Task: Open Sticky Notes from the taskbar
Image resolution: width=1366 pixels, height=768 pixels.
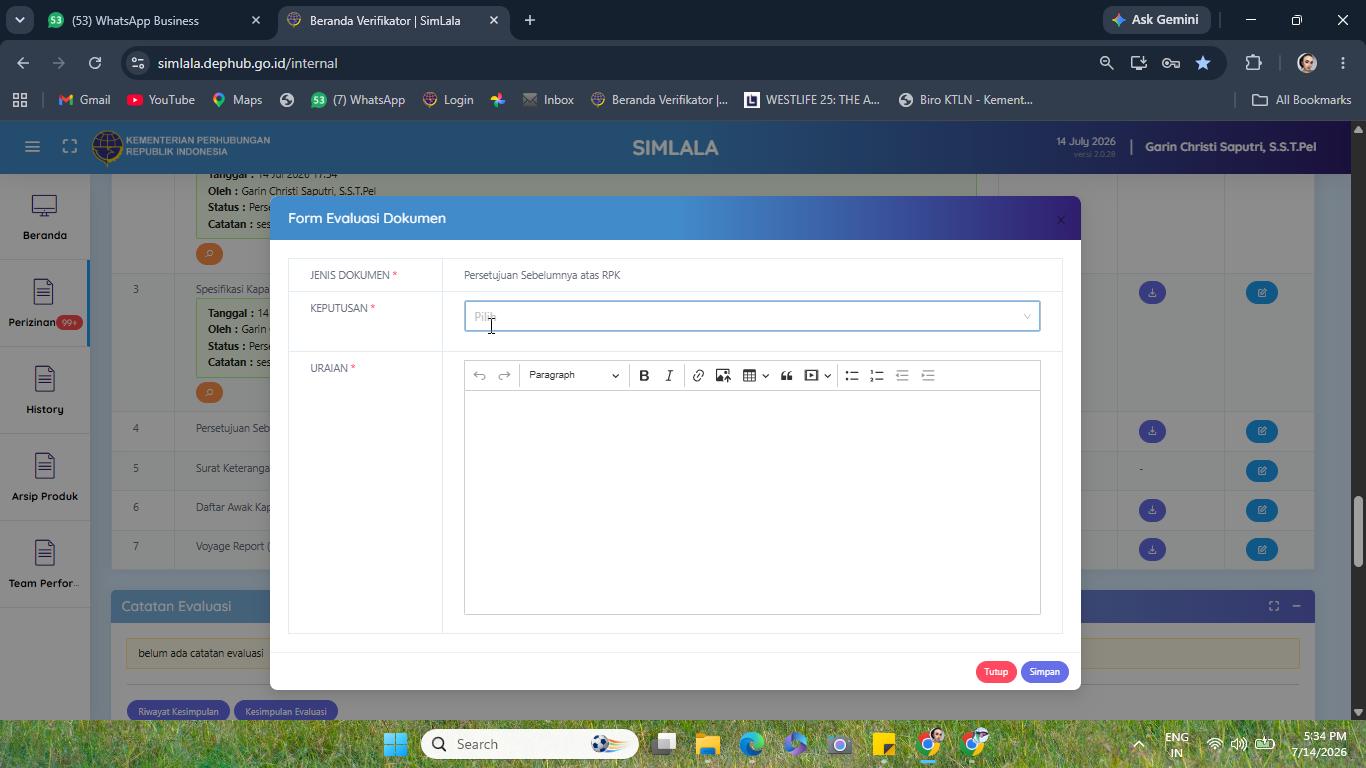Action: (x=884, y=744)
